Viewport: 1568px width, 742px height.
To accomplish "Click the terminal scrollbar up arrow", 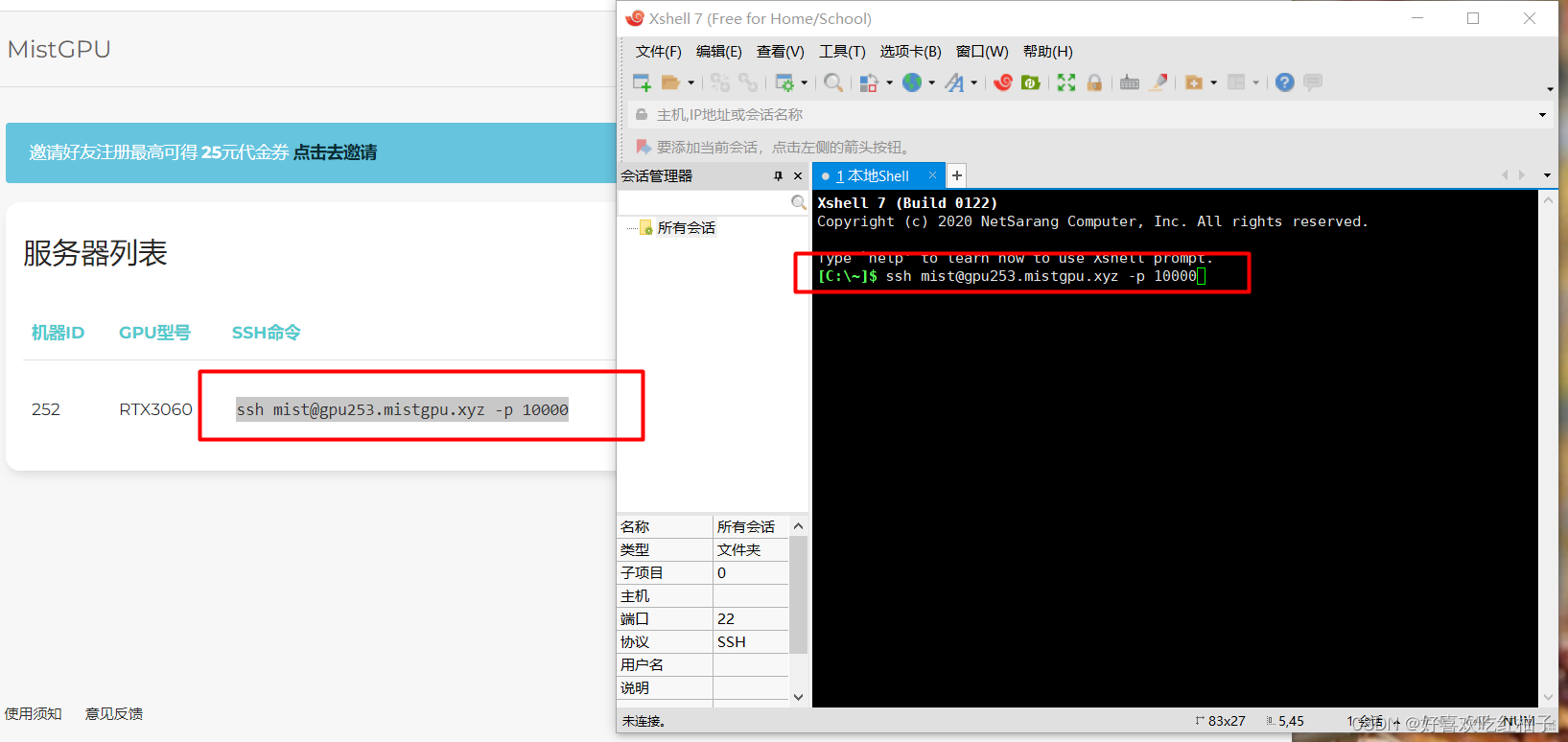I will pos(1548,200).
